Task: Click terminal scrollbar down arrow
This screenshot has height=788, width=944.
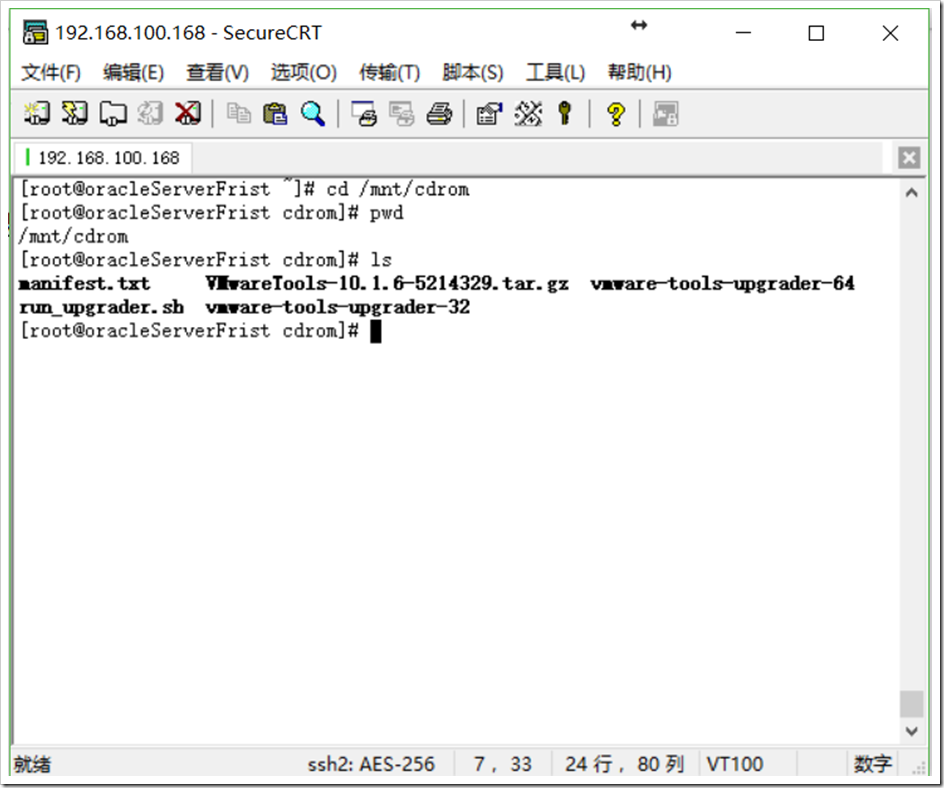Action: coord(911,731)
